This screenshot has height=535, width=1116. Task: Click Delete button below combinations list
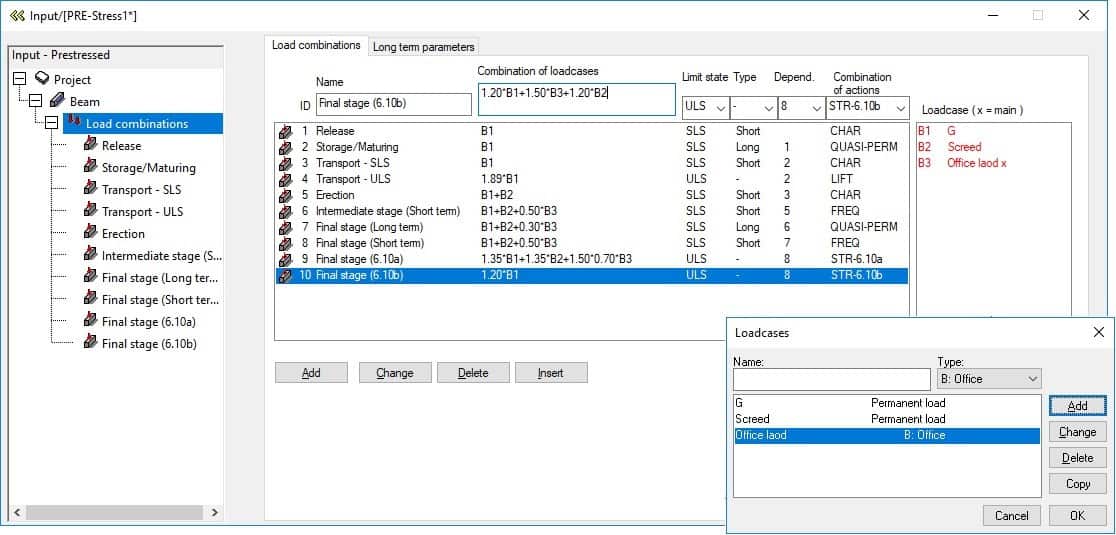click(x=473, y=373)
